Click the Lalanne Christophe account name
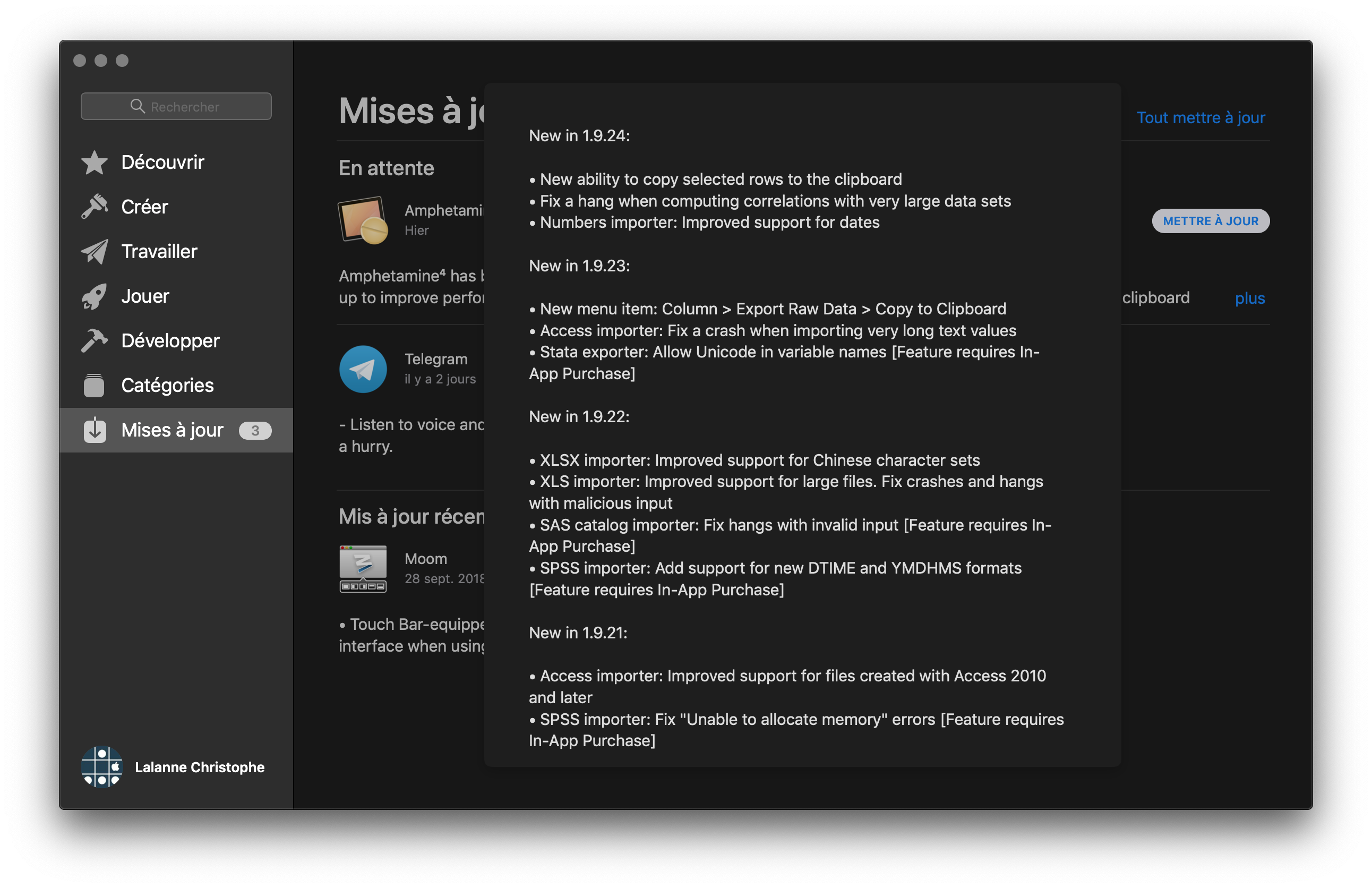 click(x=200, y=767)
